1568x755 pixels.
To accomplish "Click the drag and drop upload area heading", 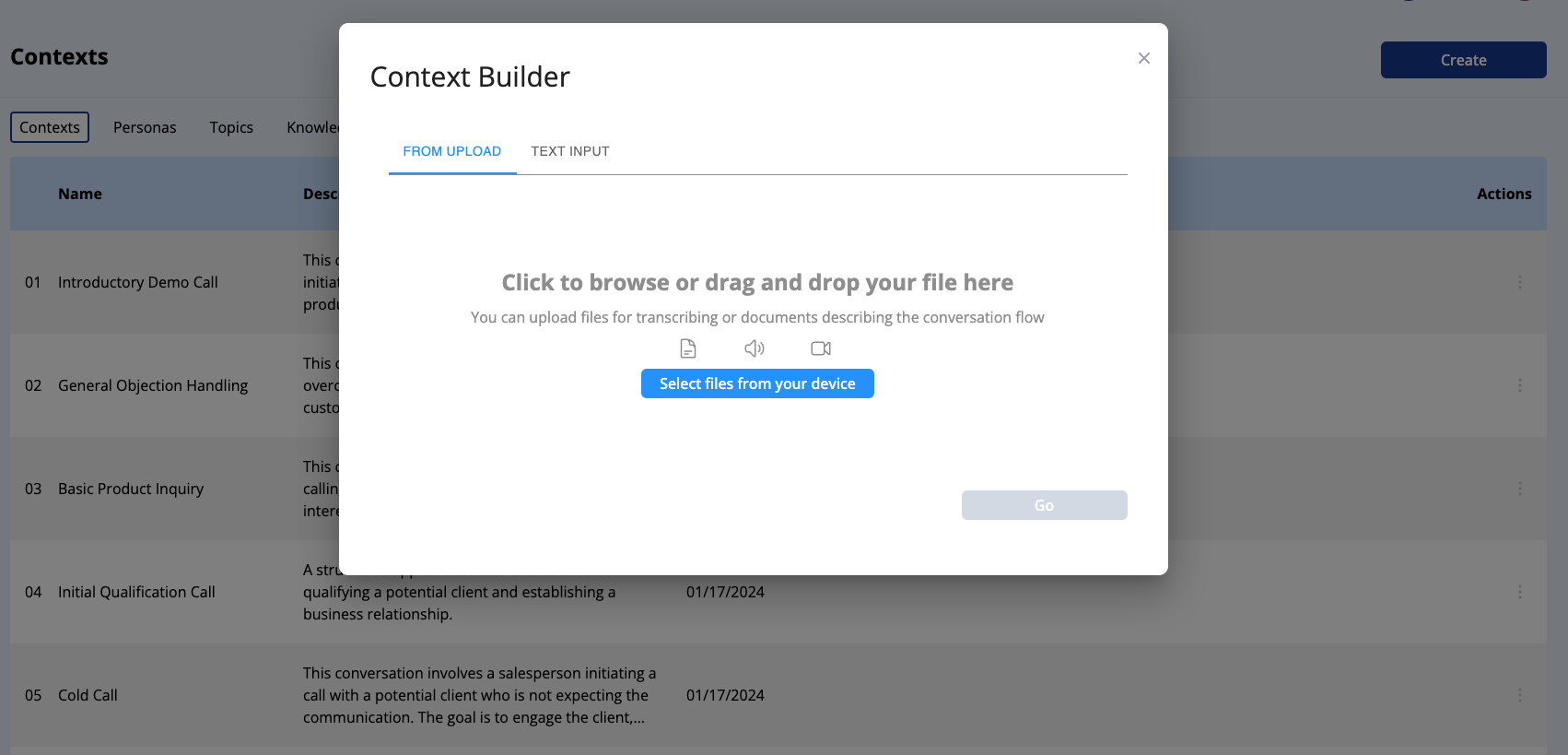I will pyautogui.click(x=757, y=282).
